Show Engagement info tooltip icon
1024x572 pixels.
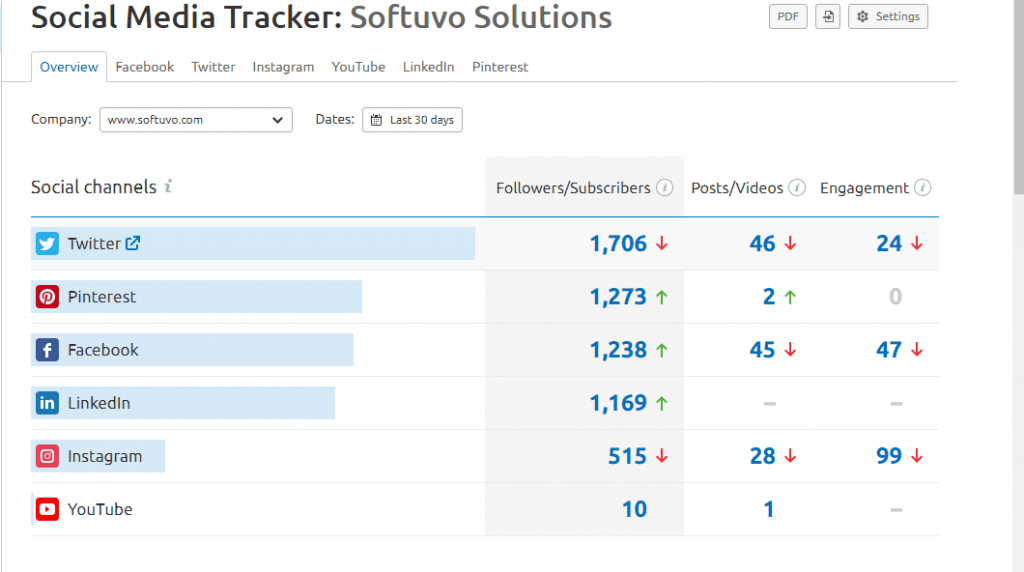coord(923,188)
